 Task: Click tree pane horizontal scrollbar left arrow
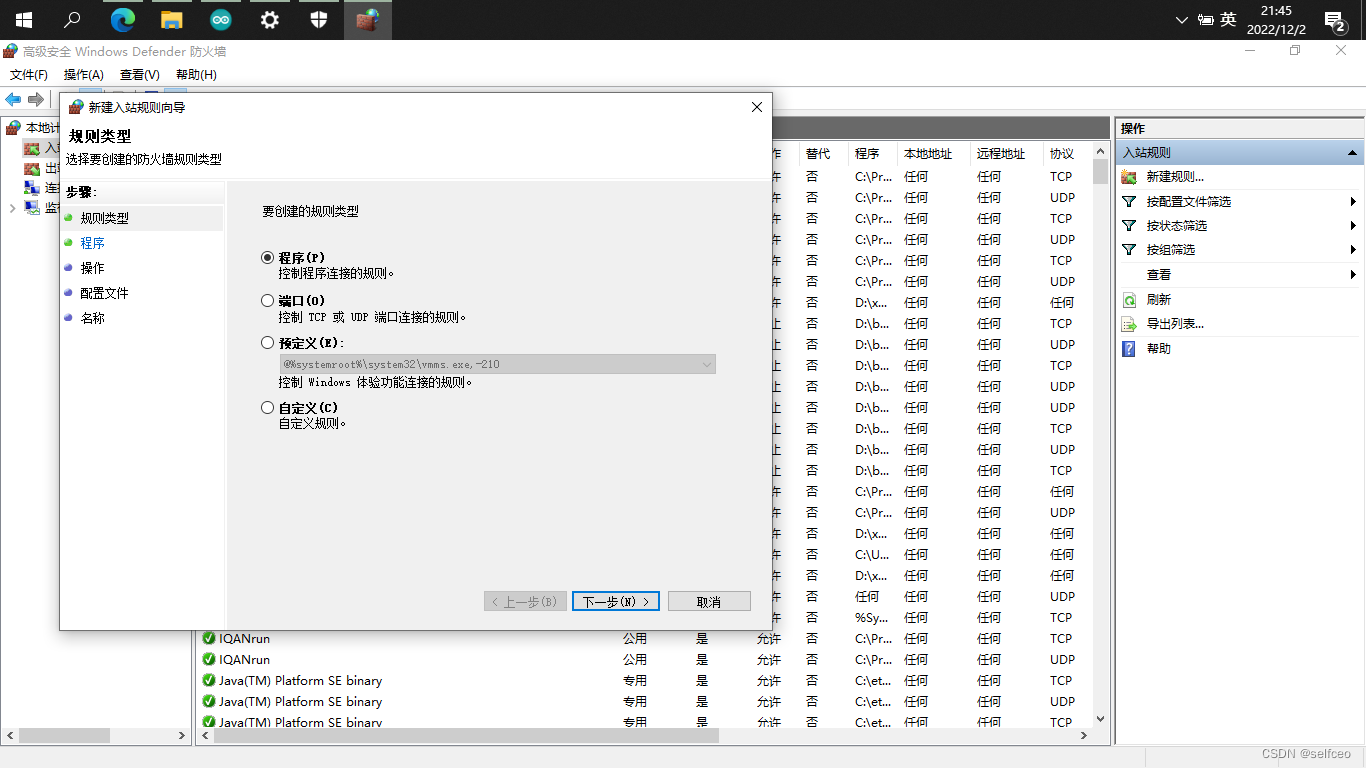[x=10, y=735]
